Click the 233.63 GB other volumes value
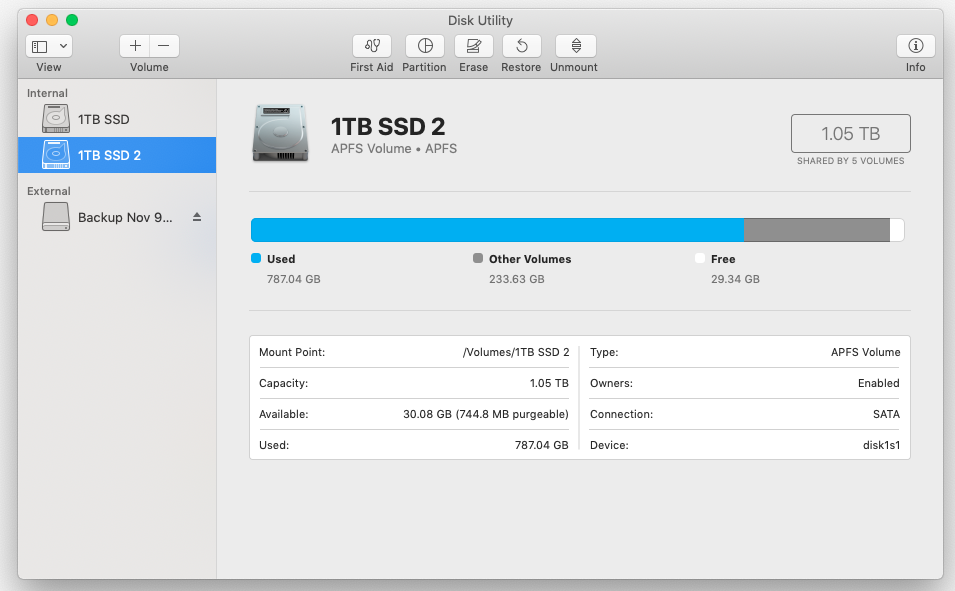955x591 pixels. coord(516,279)
